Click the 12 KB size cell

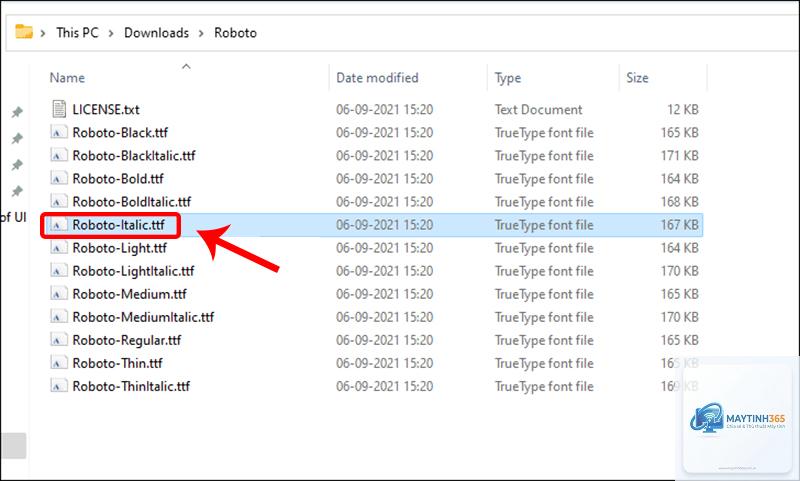pyautogui.click(x=683, y=109)
